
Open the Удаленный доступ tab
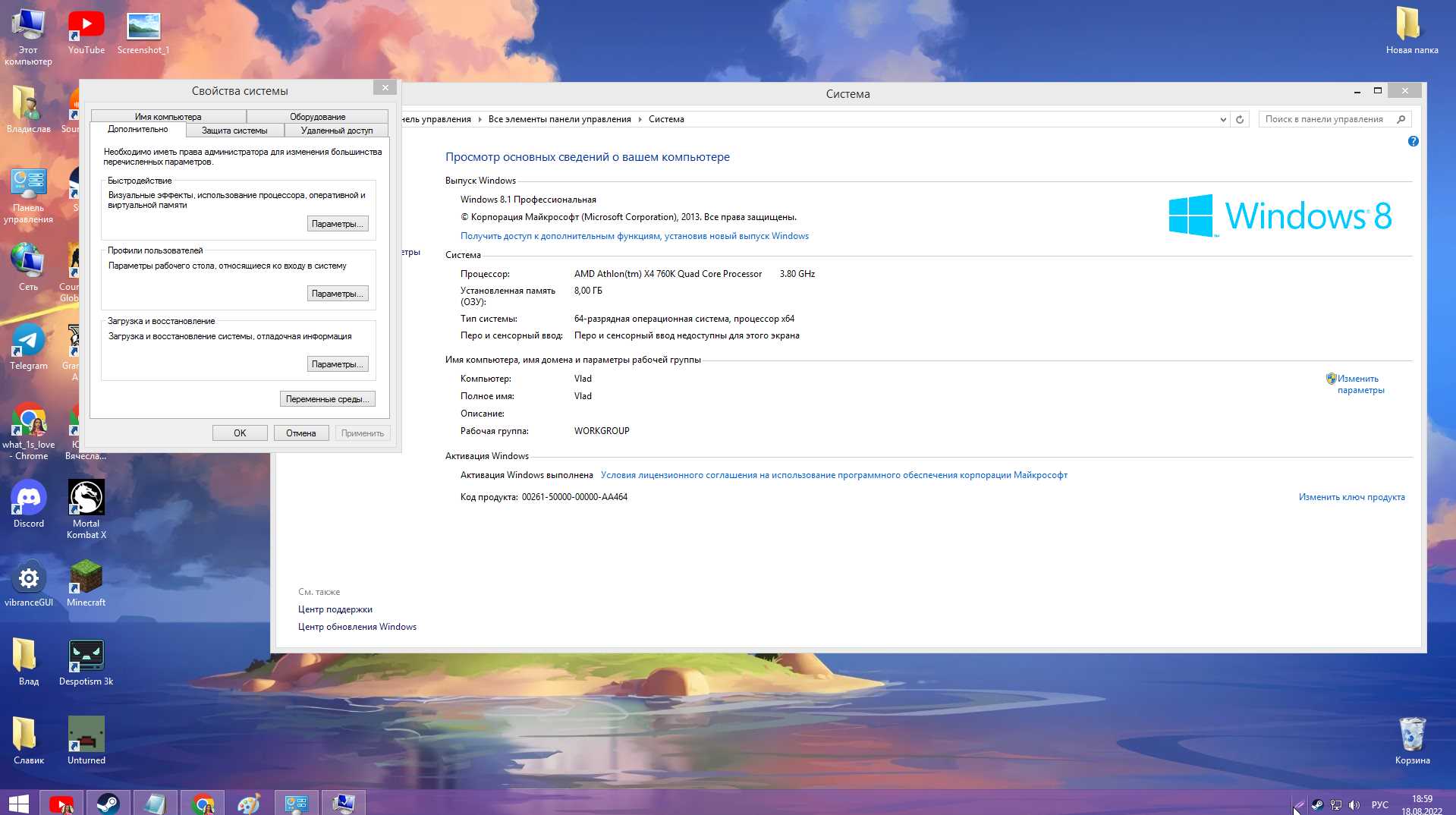pos(337,131)
